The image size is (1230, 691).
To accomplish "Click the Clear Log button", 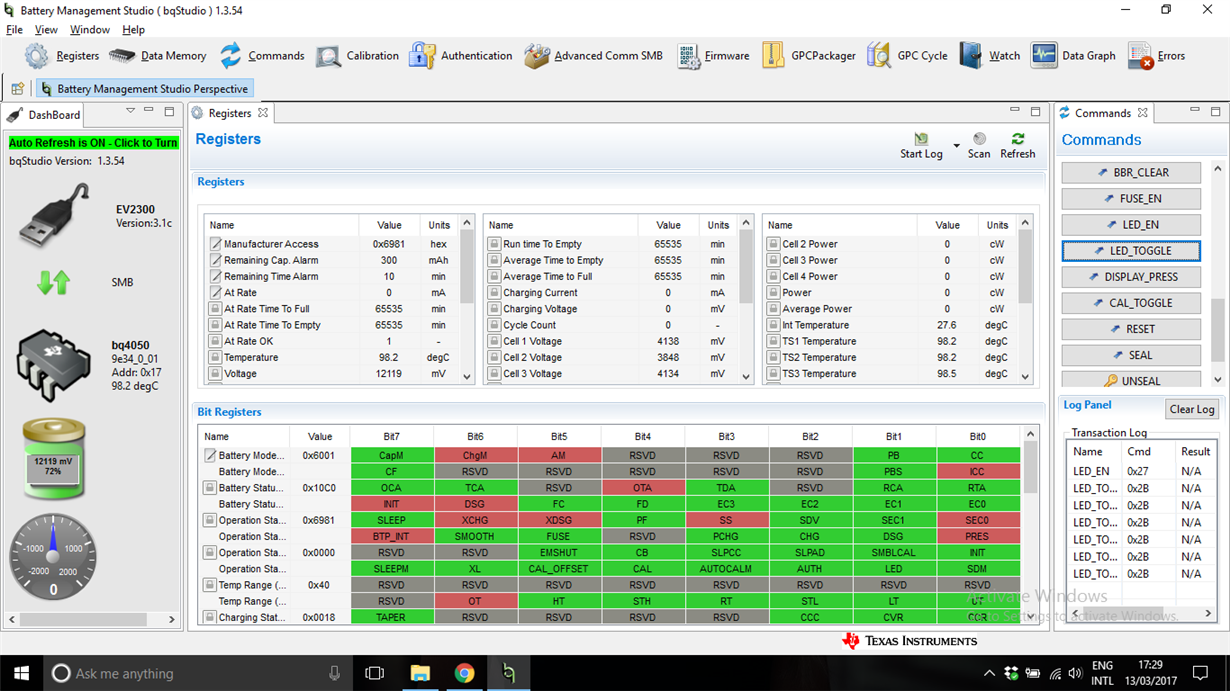I will click(1192, 409).
